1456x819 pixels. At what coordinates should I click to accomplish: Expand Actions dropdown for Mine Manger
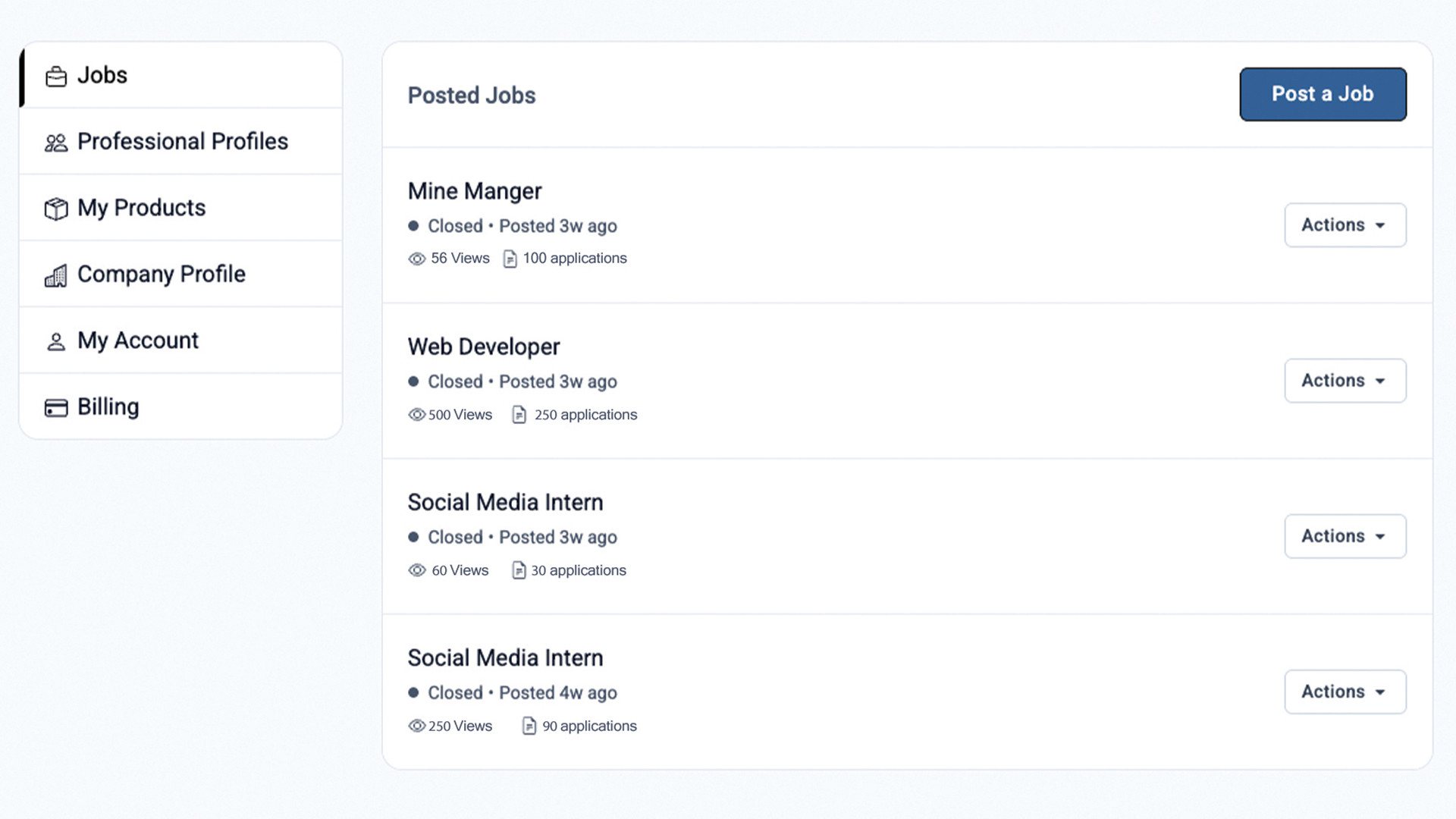click(x=1345, y=225)
